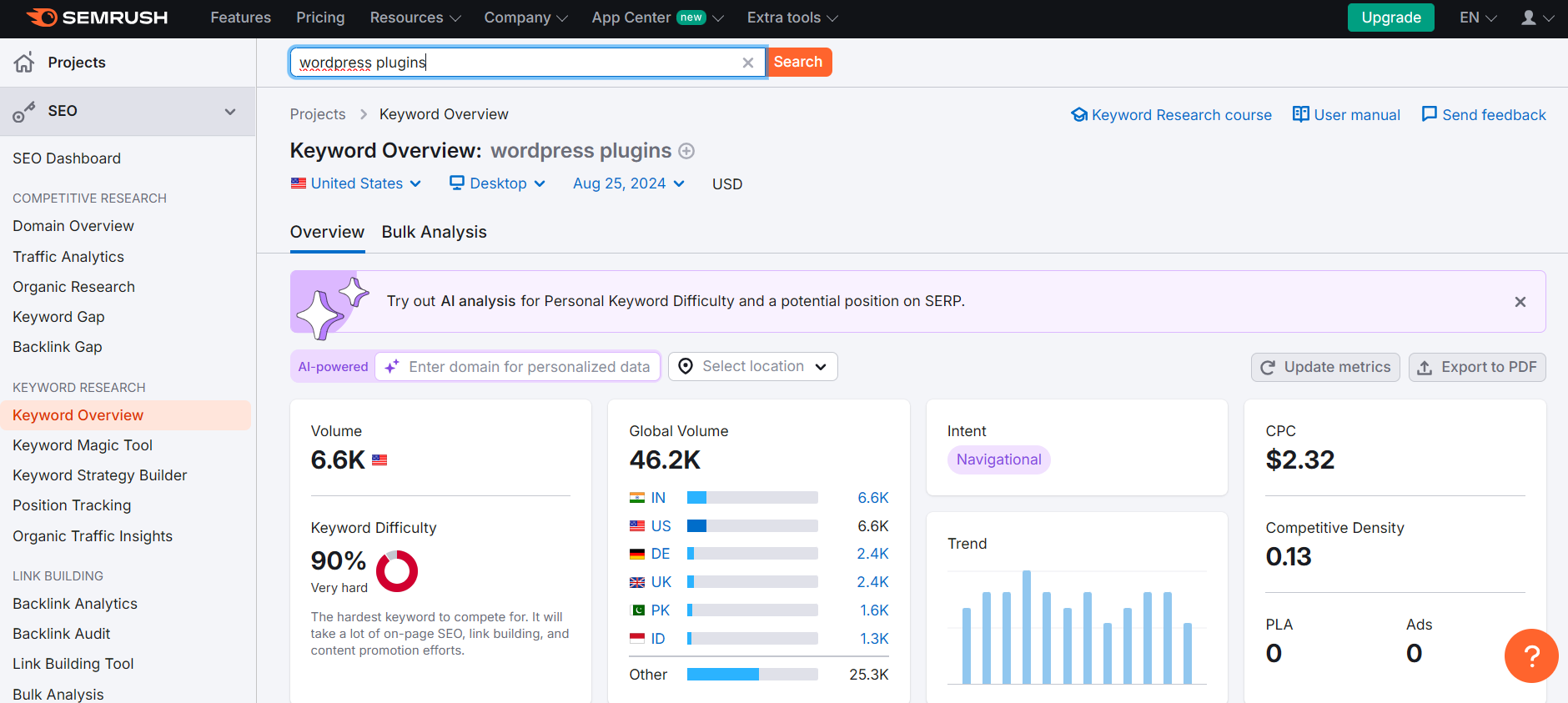Click the Navigational intent badge

pos(999,459)
